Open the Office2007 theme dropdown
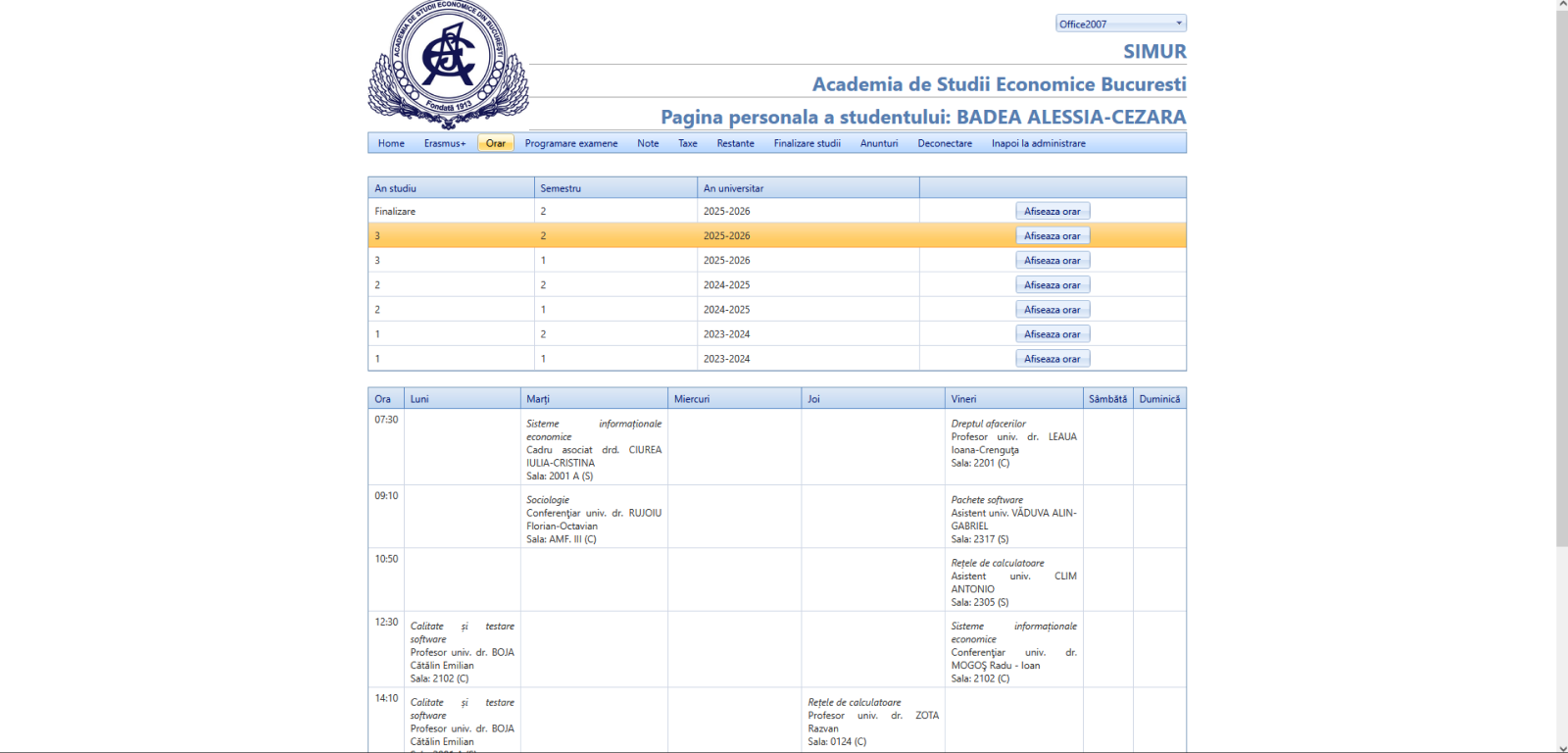1568x753 pixels. tap(1120, 24)
